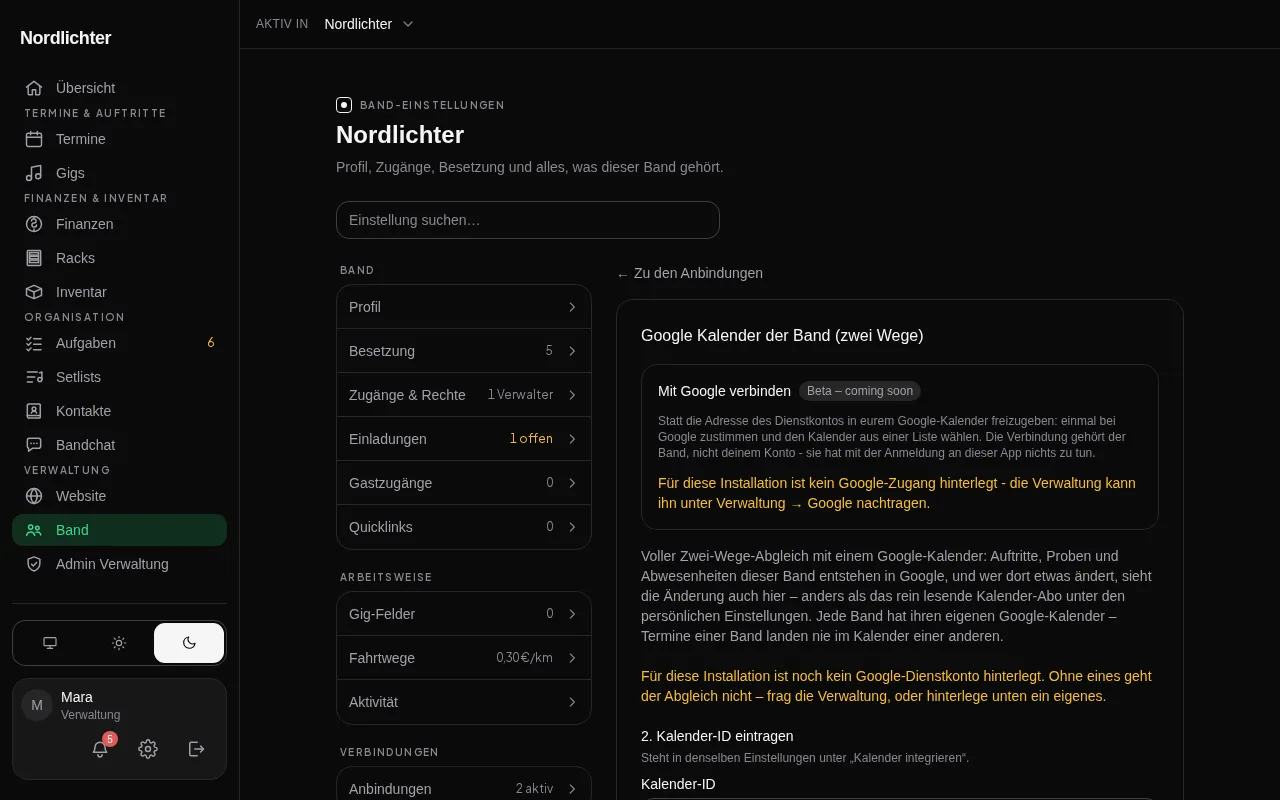Click the calendar icon for Termine
Viewport: 1280px width, 800px height.
coord(34,139)
